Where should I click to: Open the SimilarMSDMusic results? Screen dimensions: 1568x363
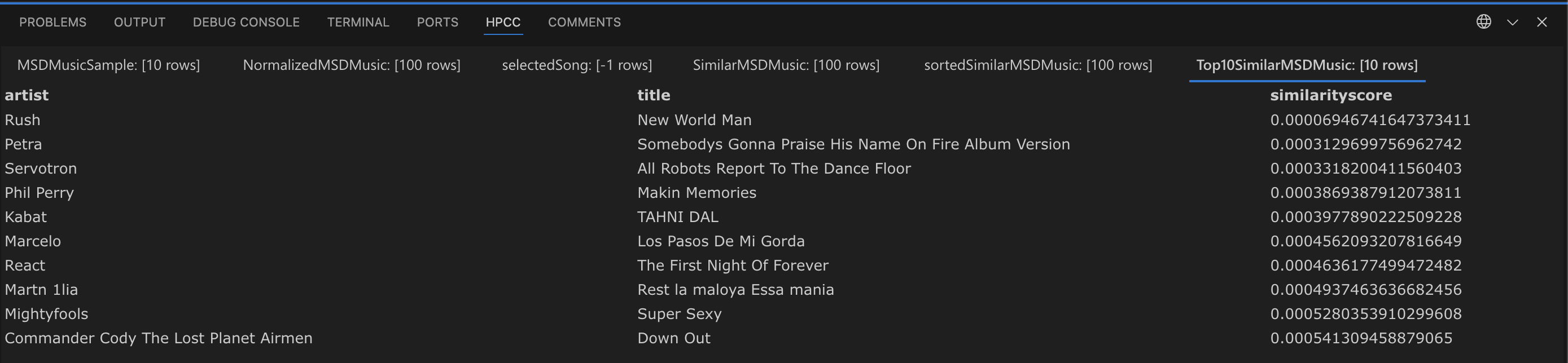(786, 65)
